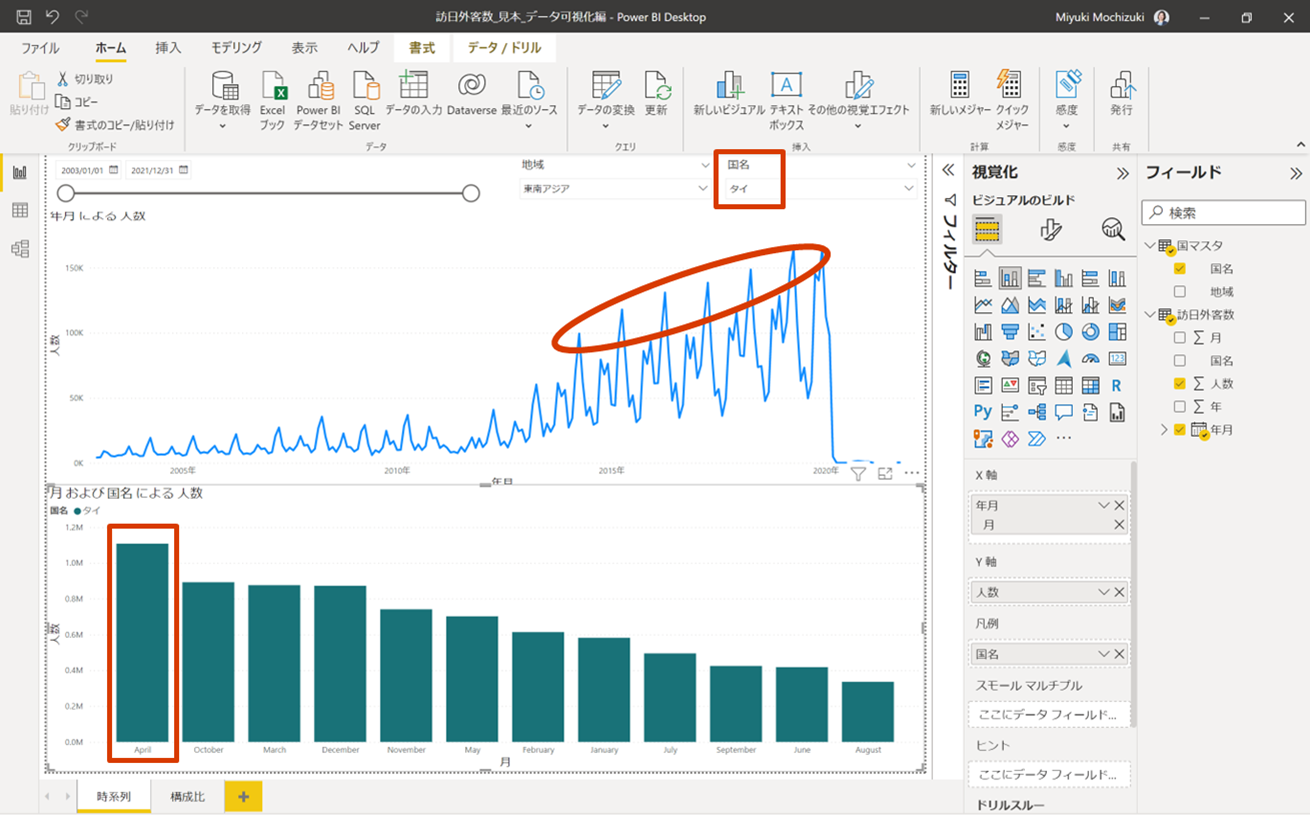Open the ヘルプ ribbon tab

pos(363,47)
